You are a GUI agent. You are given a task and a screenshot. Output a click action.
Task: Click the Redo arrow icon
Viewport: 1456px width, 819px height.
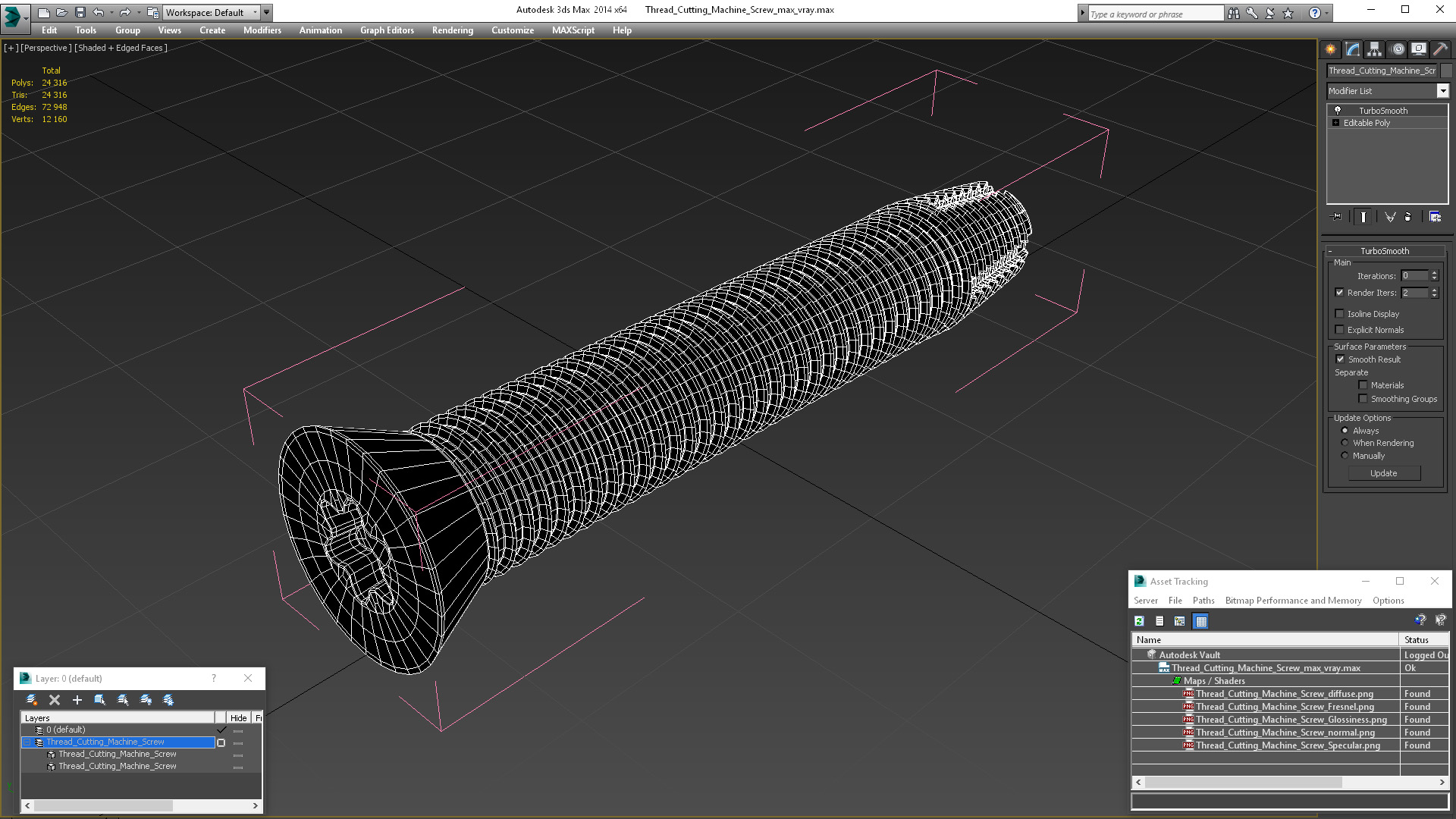(x=125, y=12)
